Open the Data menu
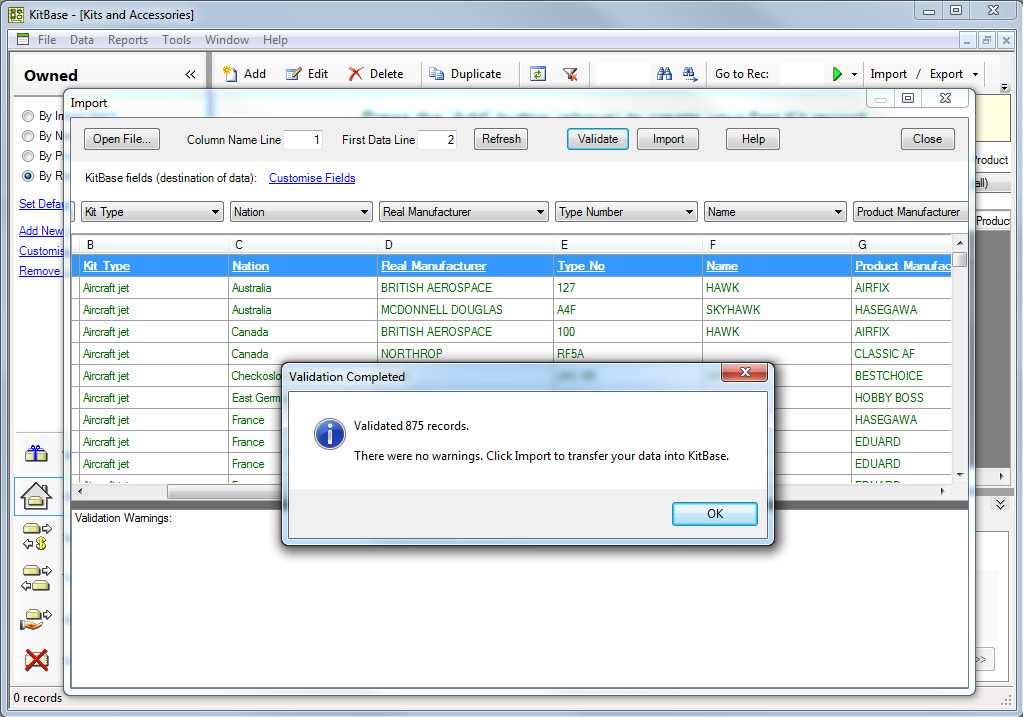Image resolution: width=1023 pixels, height=717 pixels. tap(82, 40)
